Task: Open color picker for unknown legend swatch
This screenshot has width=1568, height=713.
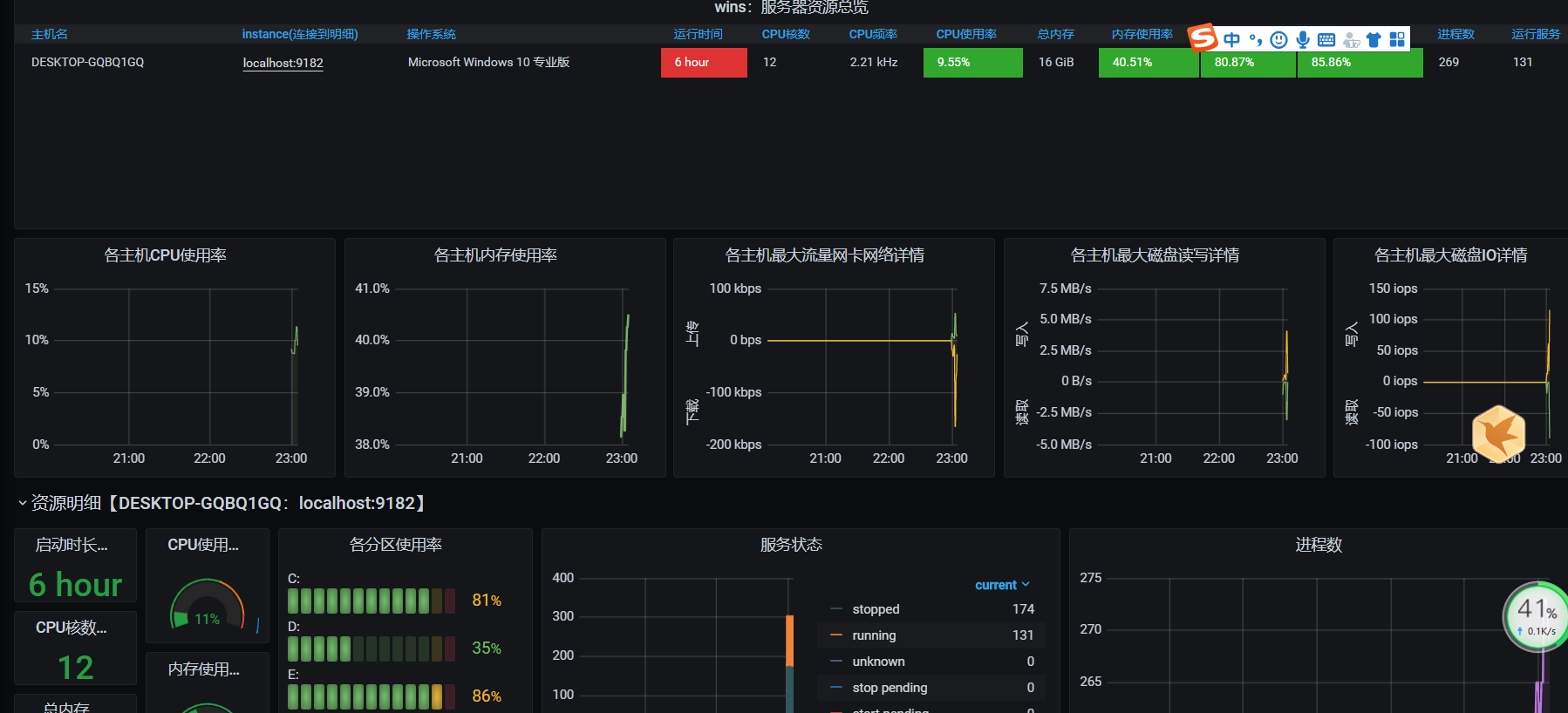Action: click(836, 662)
